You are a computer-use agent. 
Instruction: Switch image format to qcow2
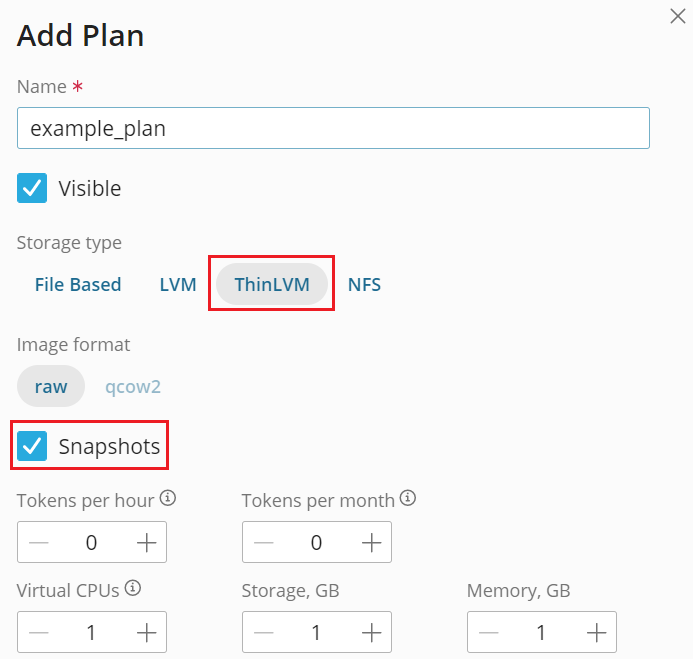[133, 386]
